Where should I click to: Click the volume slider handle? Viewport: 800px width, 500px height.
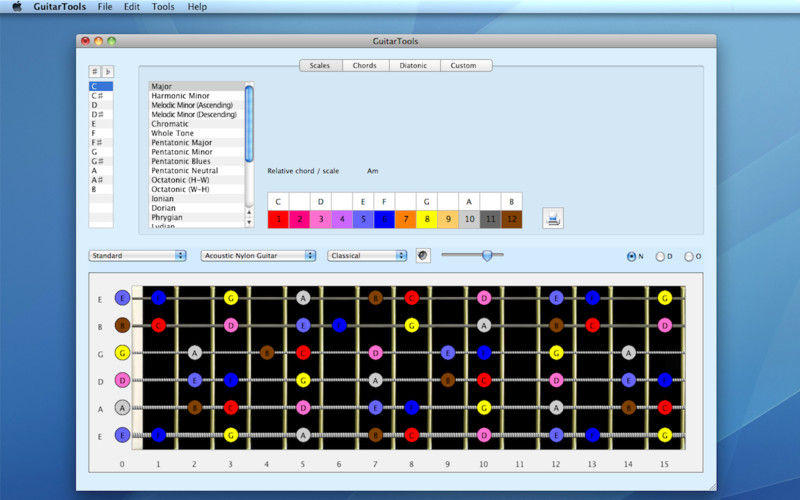[x=487, y=255]
